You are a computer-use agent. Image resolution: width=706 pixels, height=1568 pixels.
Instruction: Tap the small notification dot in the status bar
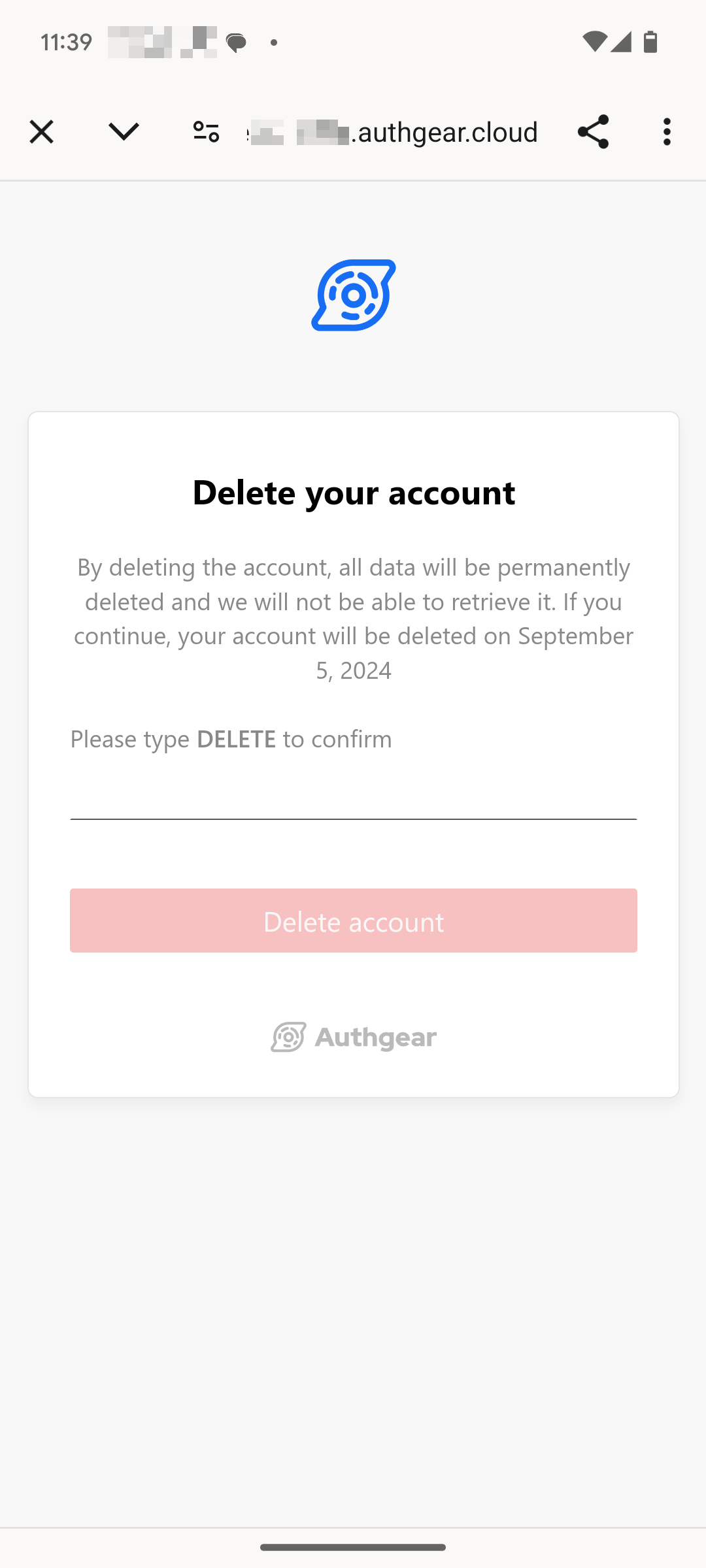click(274, 42)
